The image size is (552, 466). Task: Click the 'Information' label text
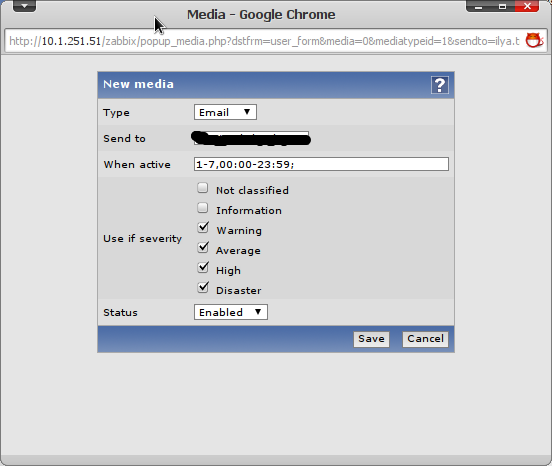coord(249,210)
